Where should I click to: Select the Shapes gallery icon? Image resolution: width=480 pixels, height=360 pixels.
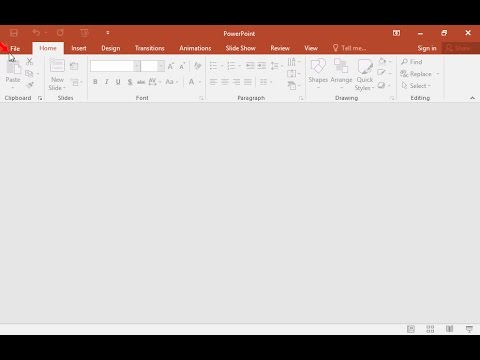click(318, 66)
